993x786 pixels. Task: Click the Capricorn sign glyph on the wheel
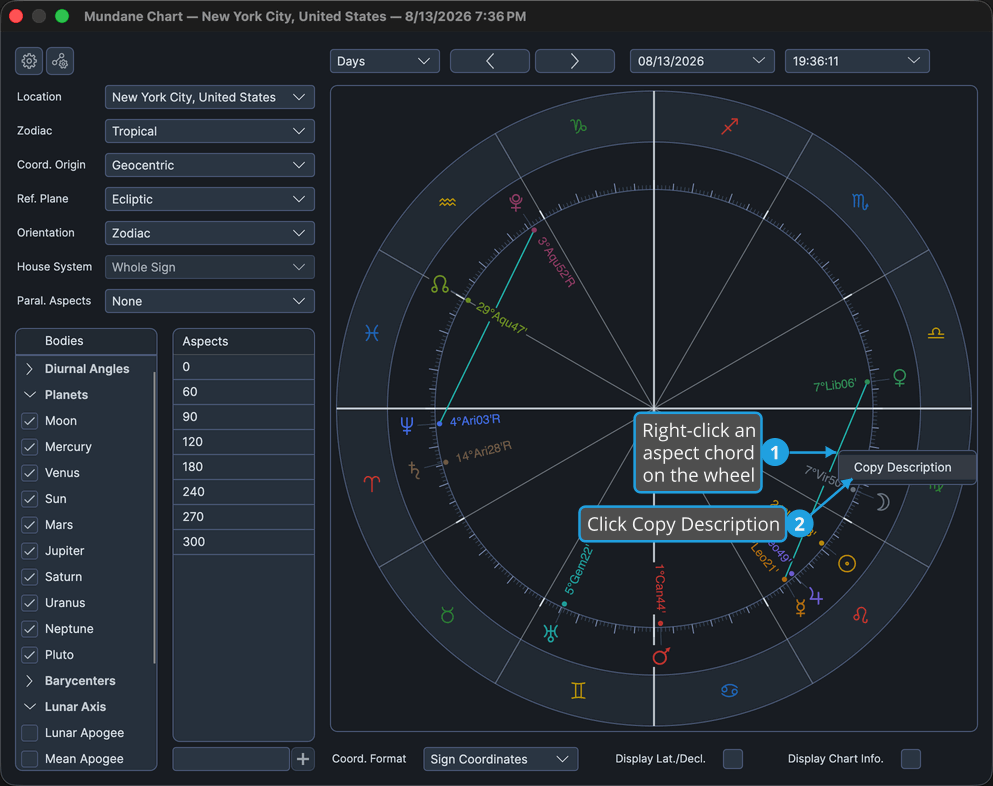(x=578, y=126)
